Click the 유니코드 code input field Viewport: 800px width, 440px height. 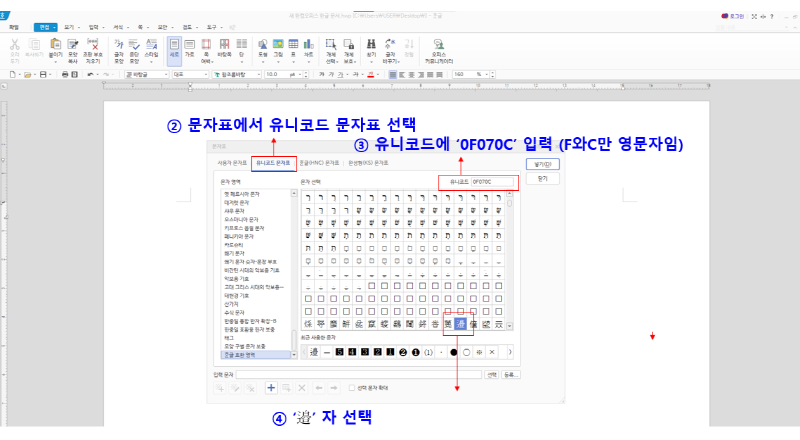click(492, 182)
